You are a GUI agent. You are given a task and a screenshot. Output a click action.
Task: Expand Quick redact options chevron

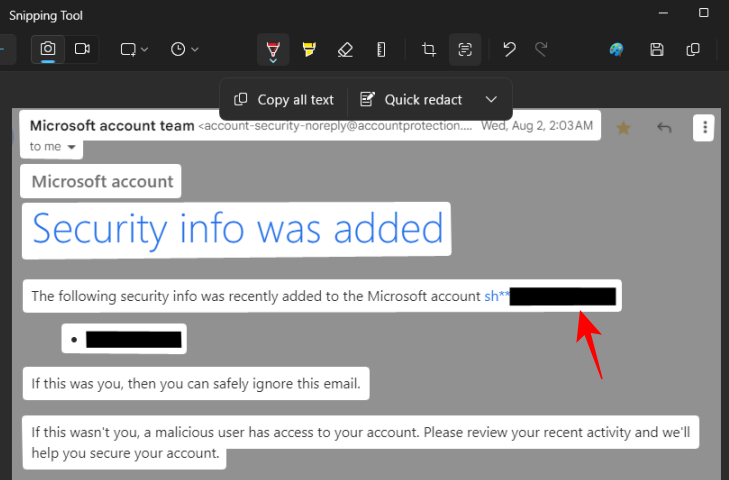tap(491, 100)
